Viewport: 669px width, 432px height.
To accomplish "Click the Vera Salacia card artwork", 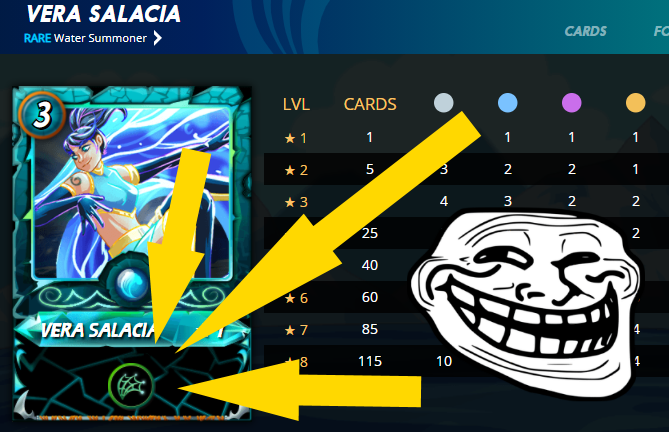I will point(132,192).
